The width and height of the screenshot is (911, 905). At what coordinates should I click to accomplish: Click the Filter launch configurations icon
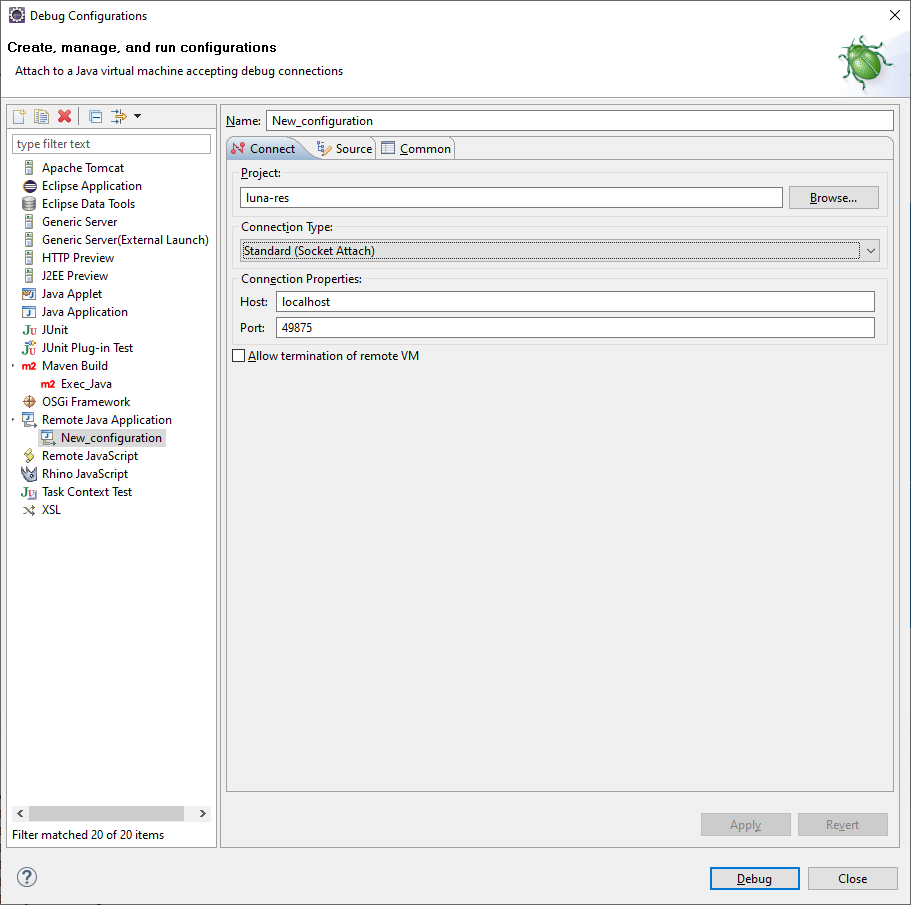119,116
